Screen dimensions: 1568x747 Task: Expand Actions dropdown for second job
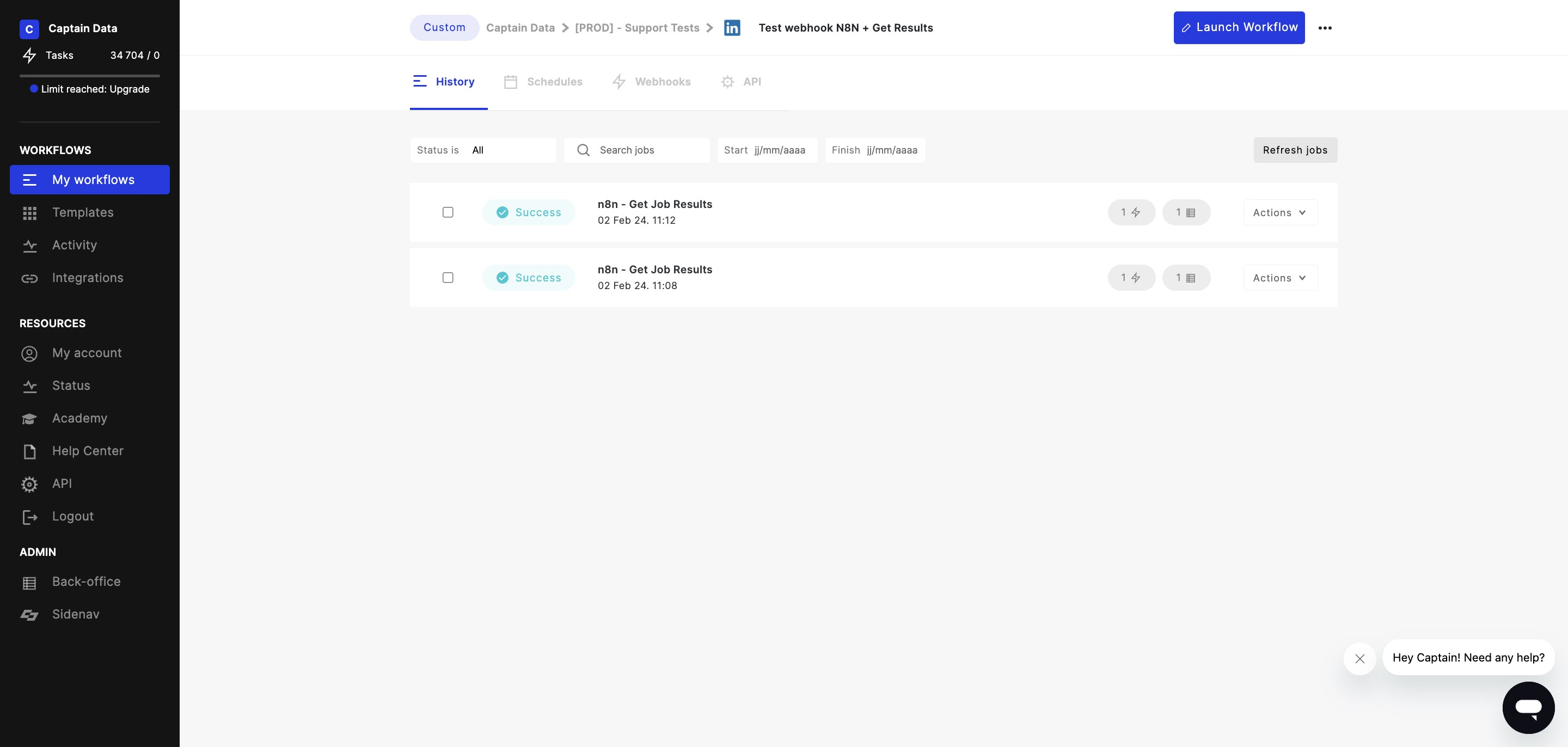1279,278
